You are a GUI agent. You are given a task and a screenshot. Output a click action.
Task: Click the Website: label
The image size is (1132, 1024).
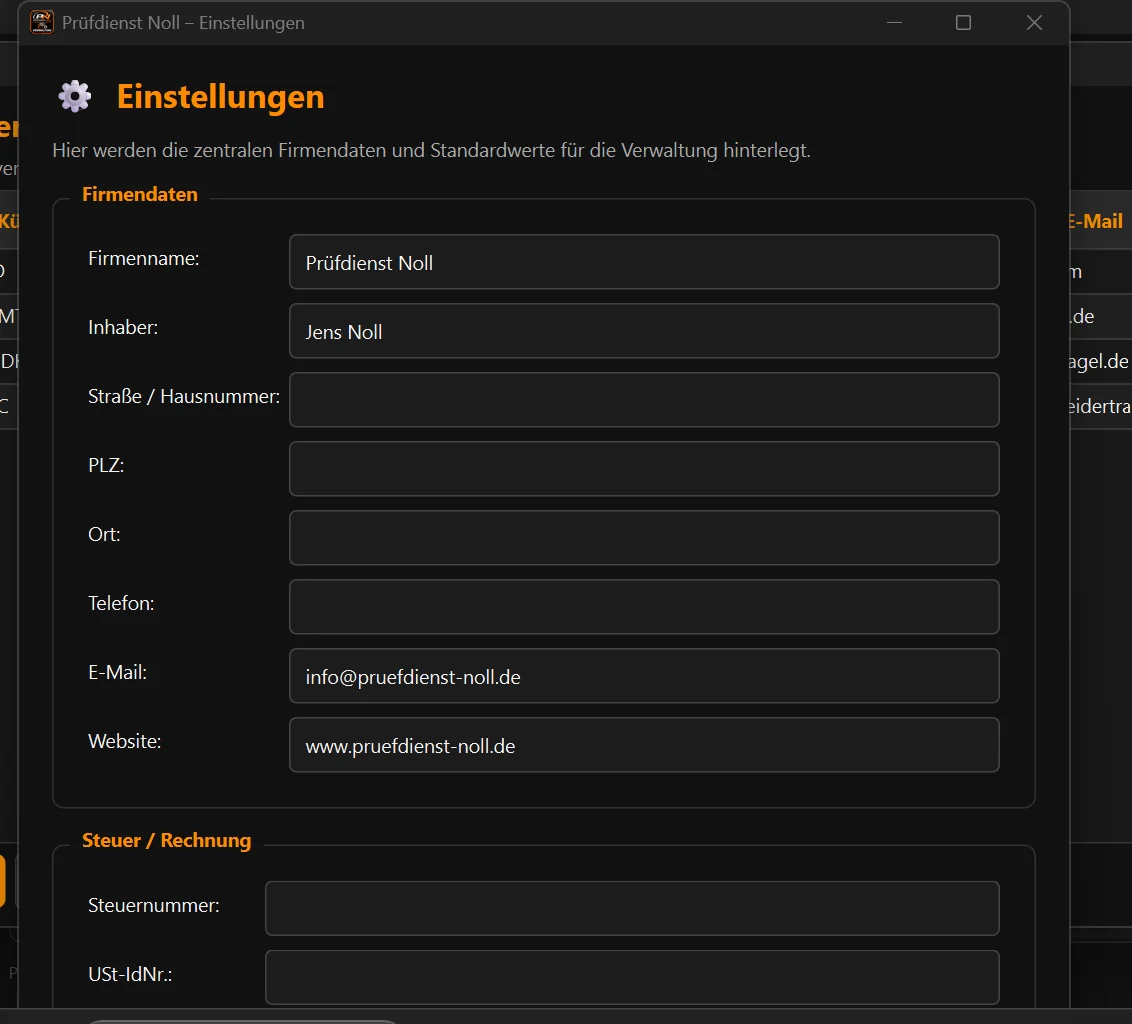(x=125, y=741)
